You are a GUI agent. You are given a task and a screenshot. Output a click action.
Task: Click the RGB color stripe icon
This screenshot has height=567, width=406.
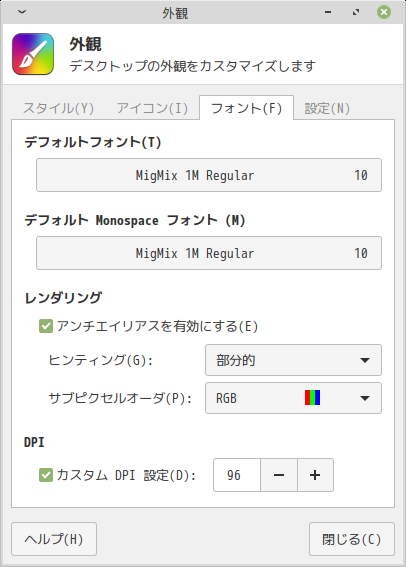tap(312, 398)
